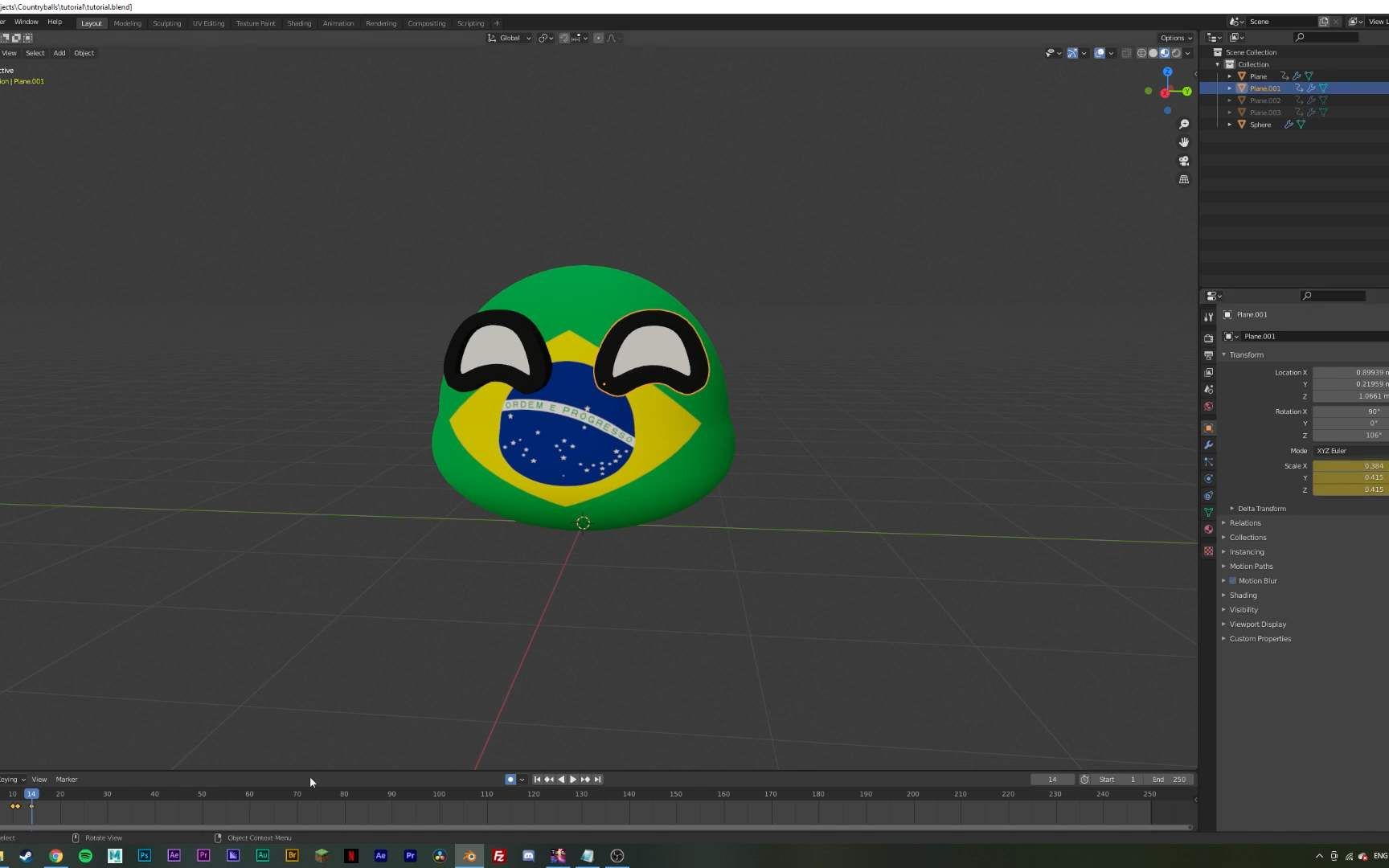Zoom the viewport with the magnifier gizmo
This screenshot has height=868, width=1389.
[x=1184, y=124]
